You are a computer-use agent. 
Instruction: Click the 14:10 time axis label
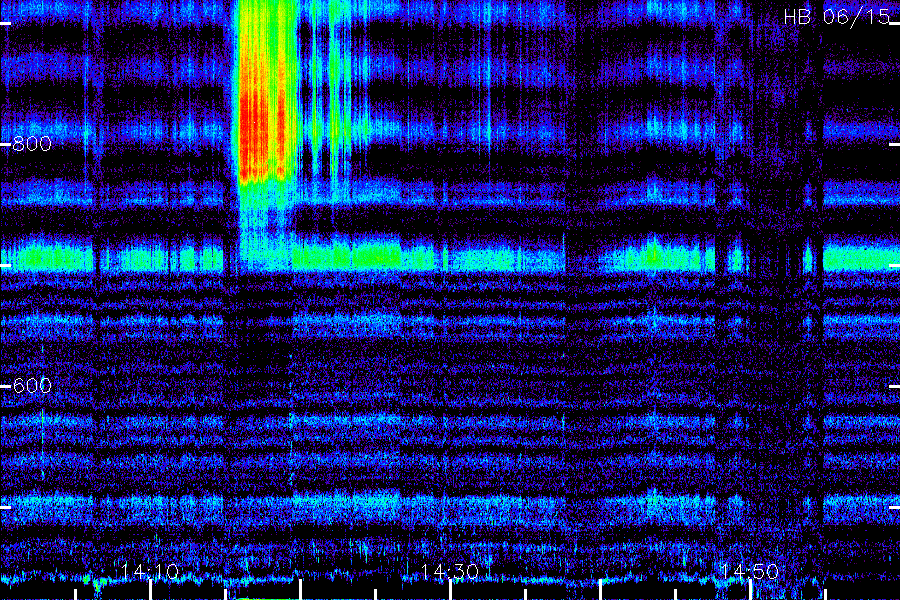150,571
